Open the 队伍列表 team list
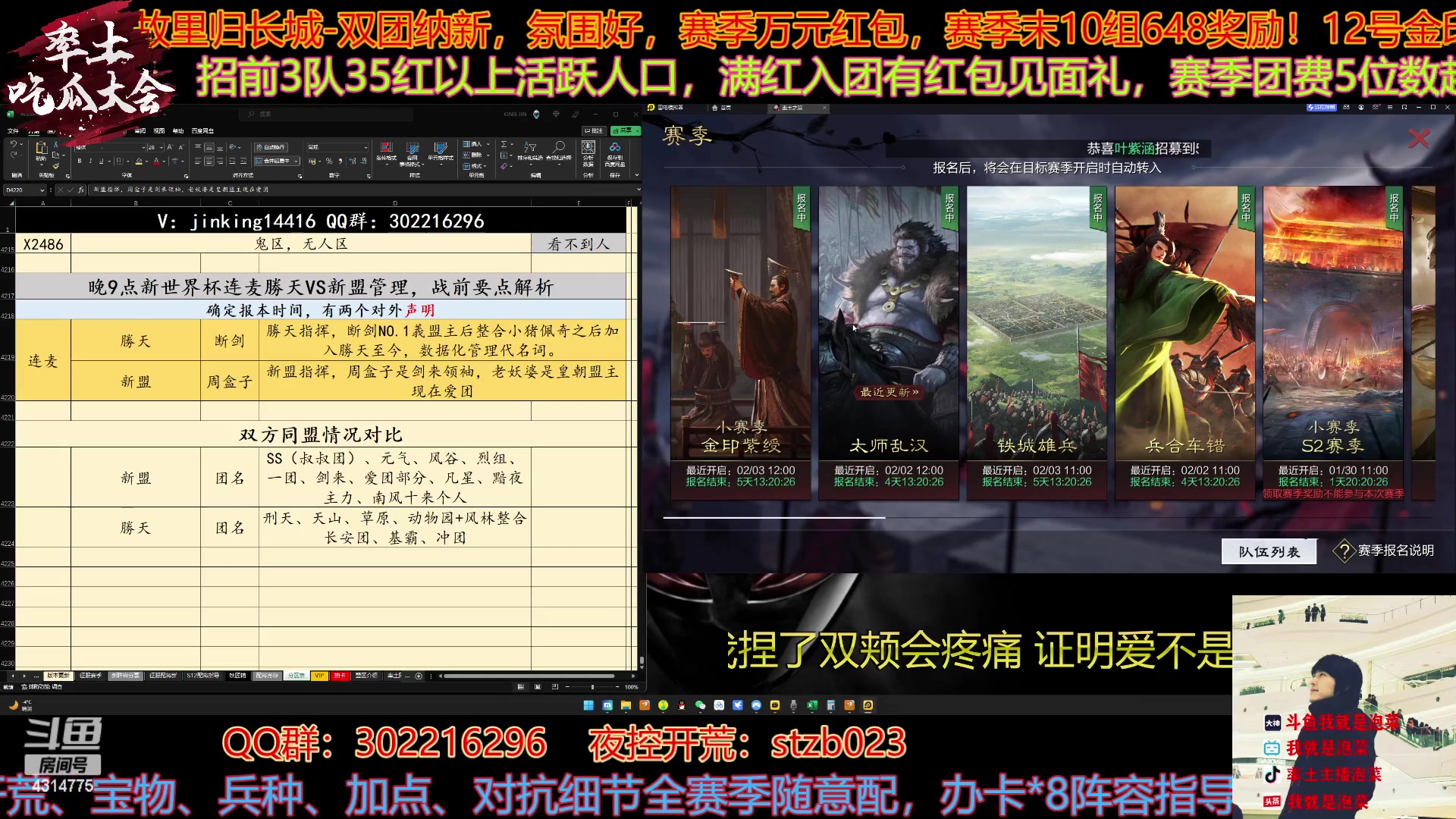 [x=1269, y=551]
